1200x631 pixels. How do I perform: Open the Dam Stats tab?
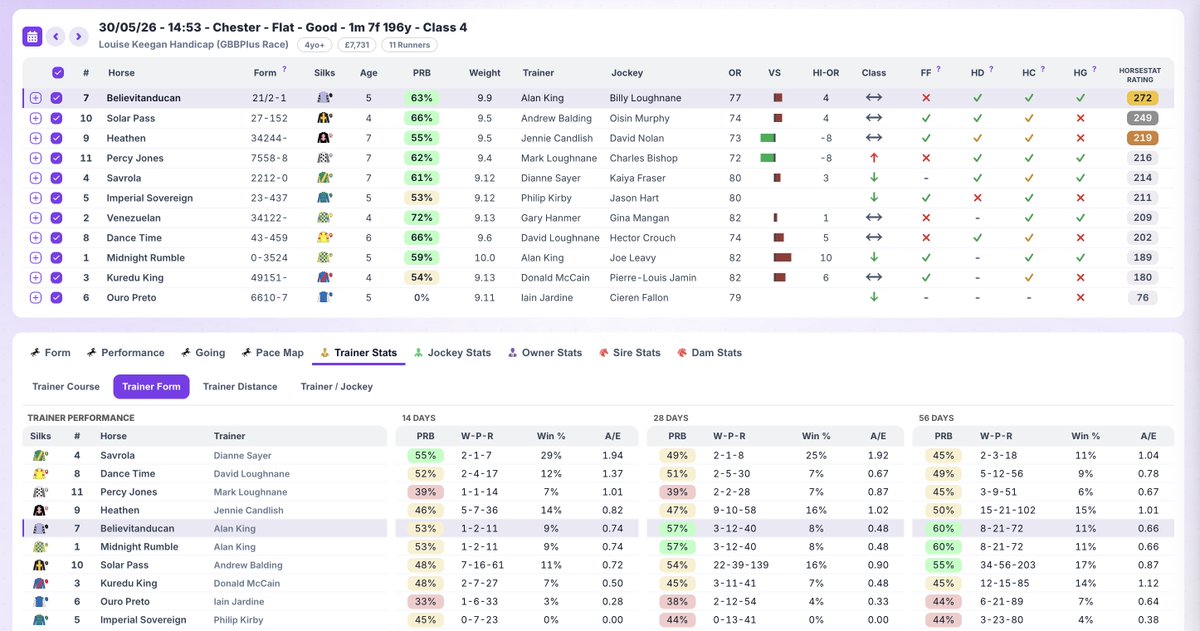pos(709,353)
